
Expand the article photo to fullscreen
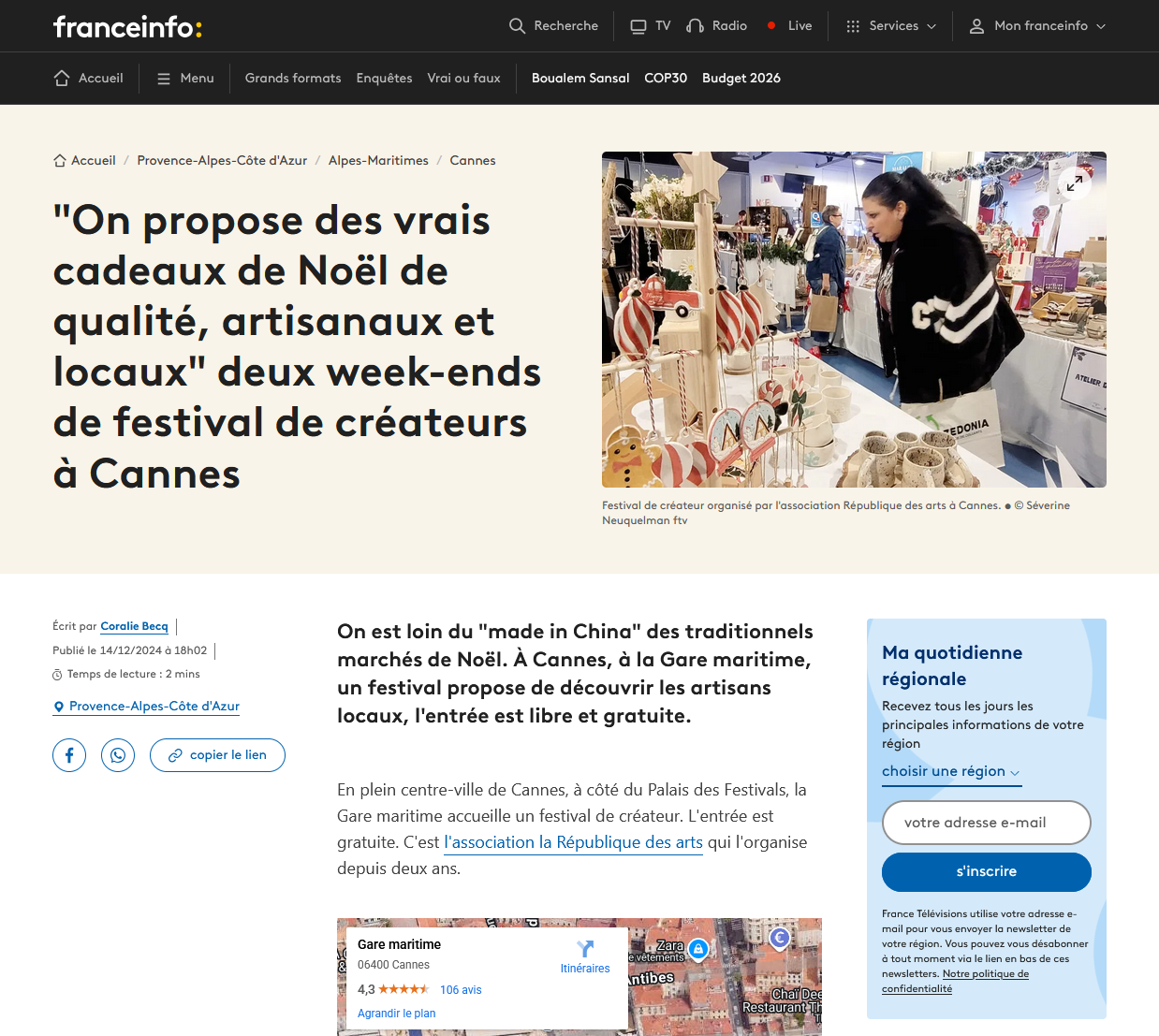click(1075, 183)
